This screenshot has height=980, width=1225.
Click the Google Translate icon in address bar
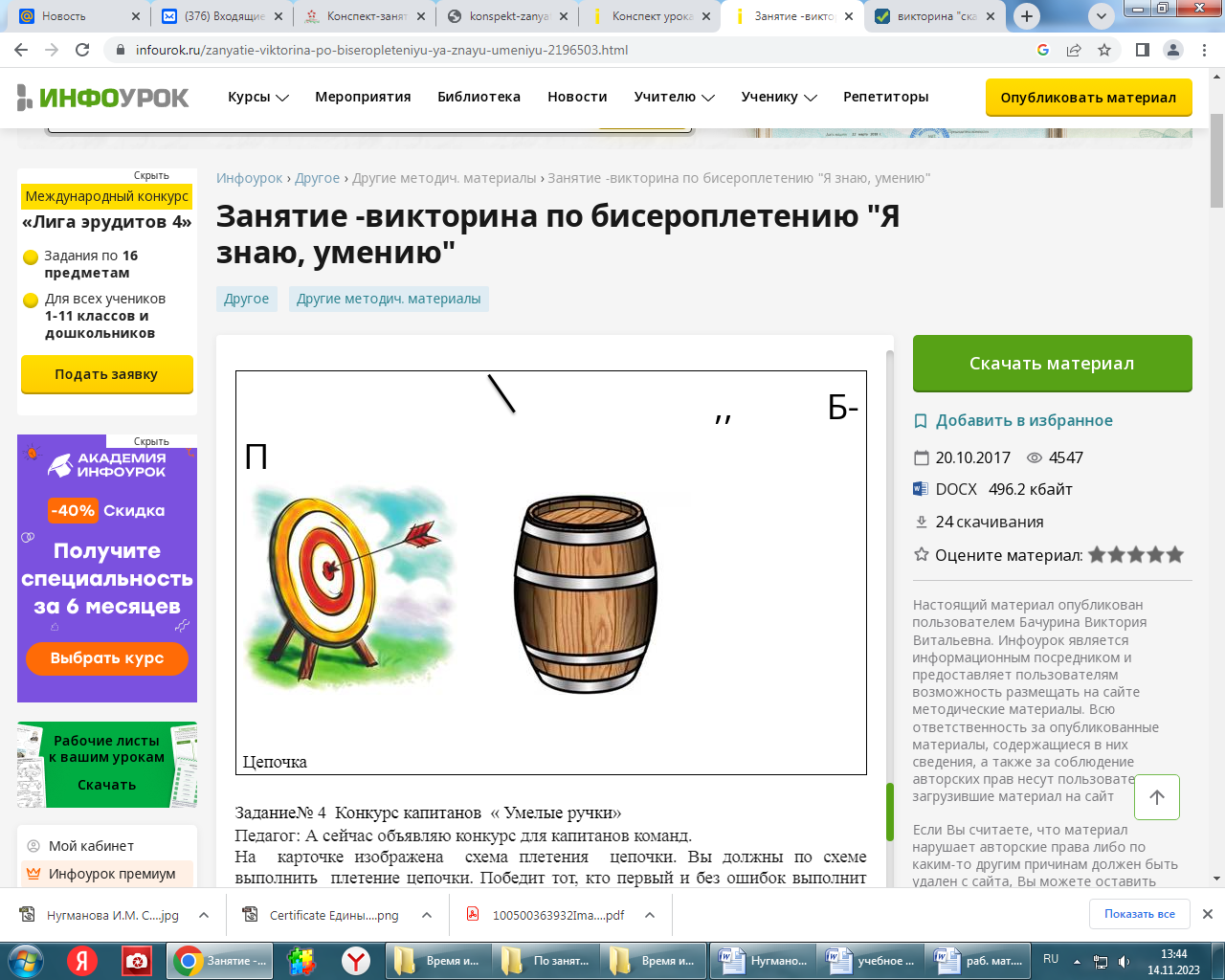click(x=1043, y=50)
